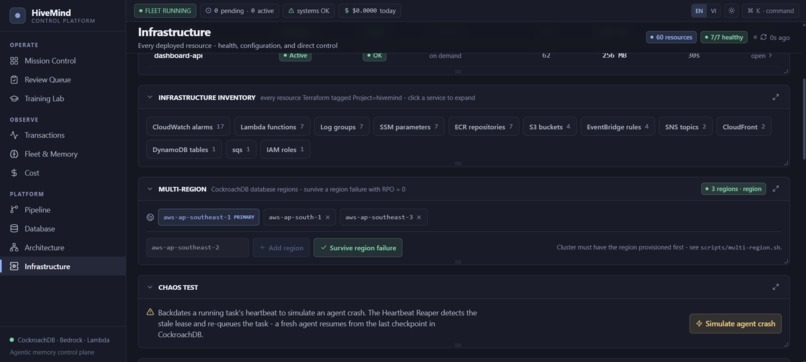
Task: Remove the aws-ap-south-1 region
Action: click(327, 218)
